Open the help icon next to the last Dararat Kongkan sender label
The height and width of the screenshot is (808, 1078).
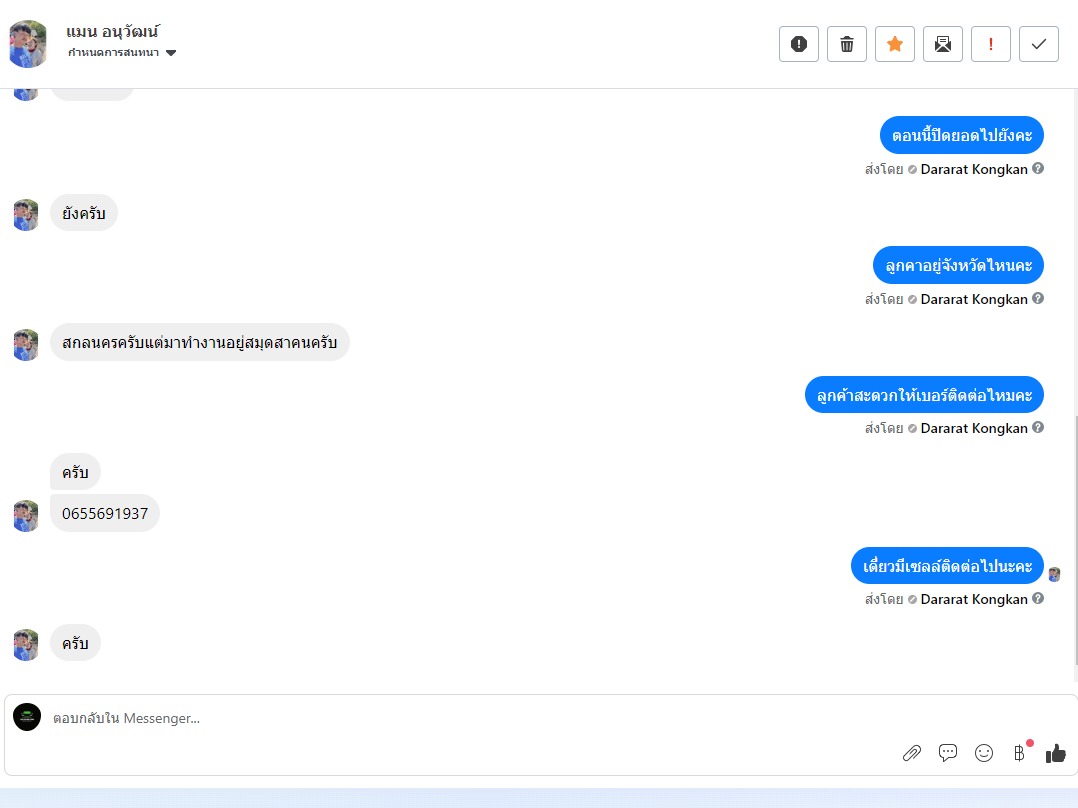tap(1038, 598)
